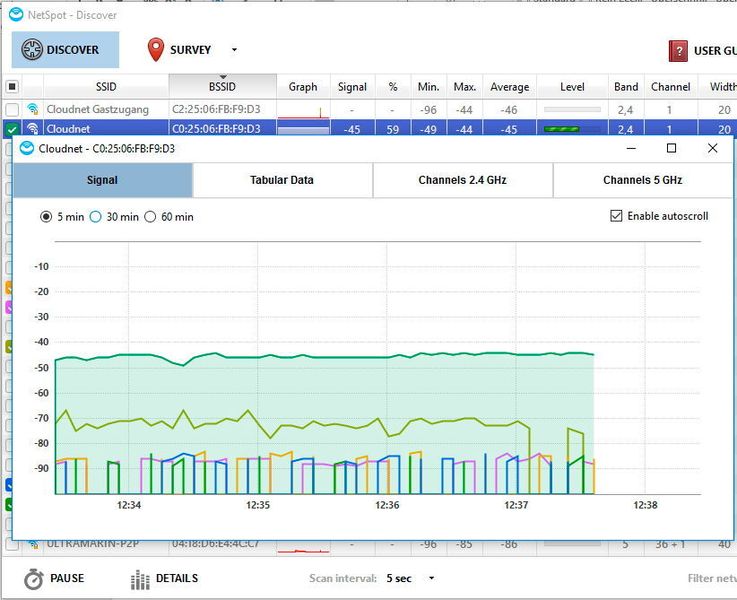Expand the Scan interval dropdown
This screenshot has height=600, width=737.
[x=432, y=578]
